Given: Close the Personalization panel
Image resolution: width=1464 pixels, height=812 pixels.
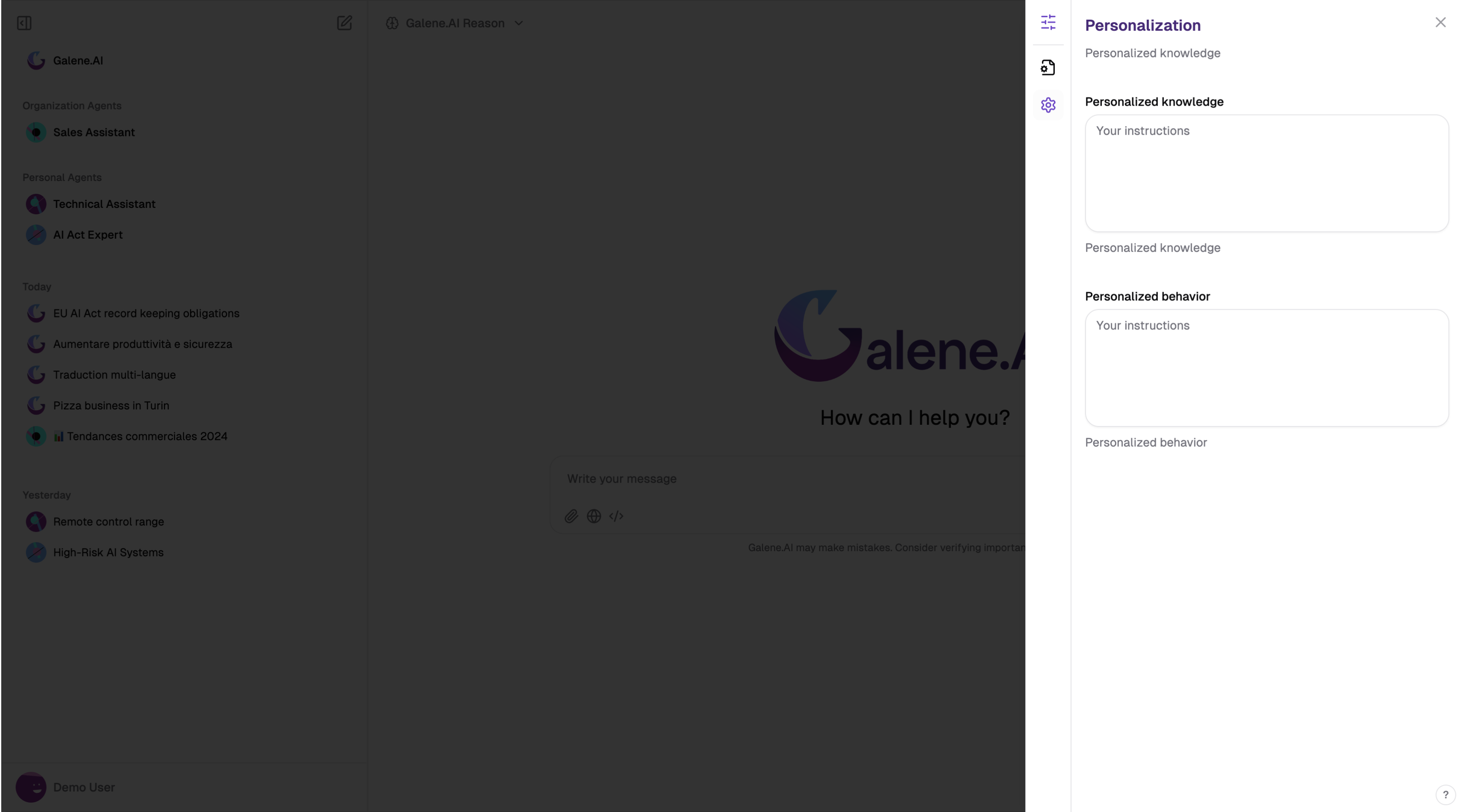Looking at the screenshot, I should 1440,22.
